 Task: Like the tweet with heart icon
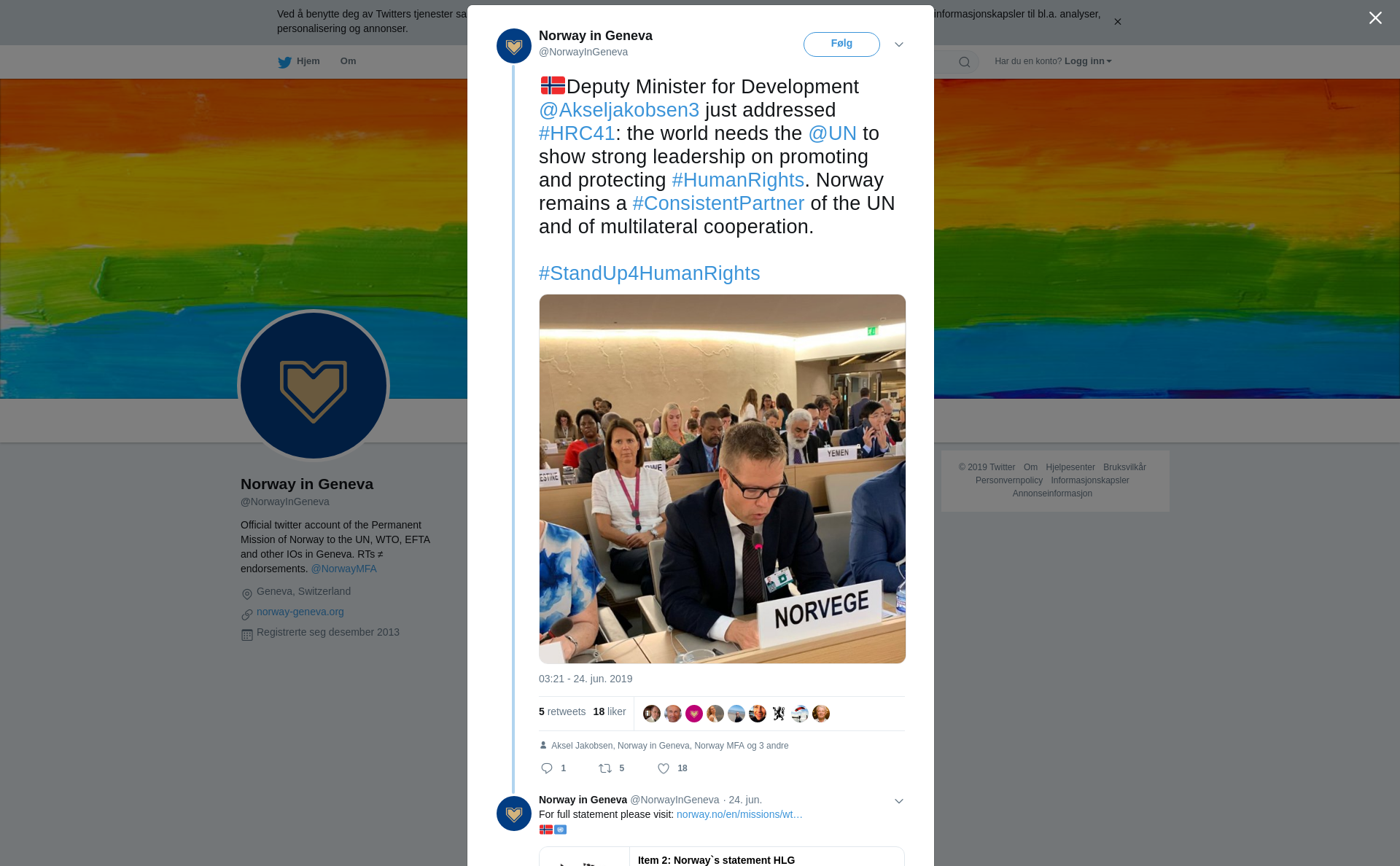click(664, 768)
